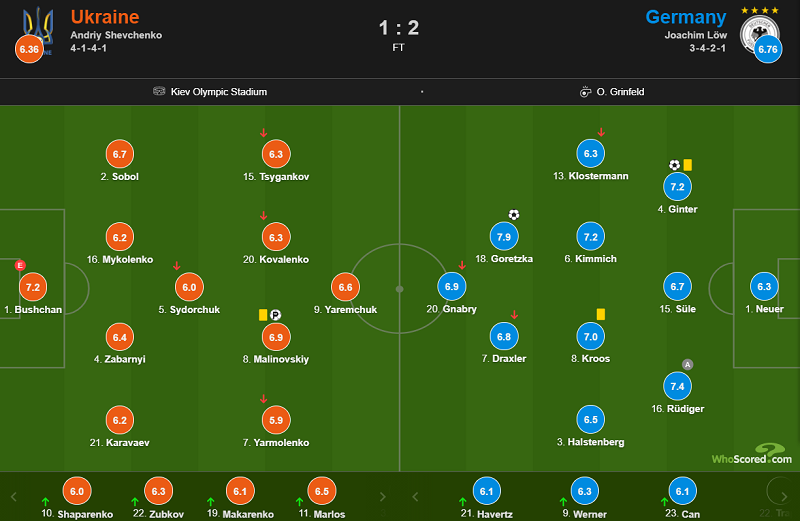This screenshot has width=800, height=521.
Task: Click the Ukraine team crest
Action: pyautogui.click(x=40, y=24)
